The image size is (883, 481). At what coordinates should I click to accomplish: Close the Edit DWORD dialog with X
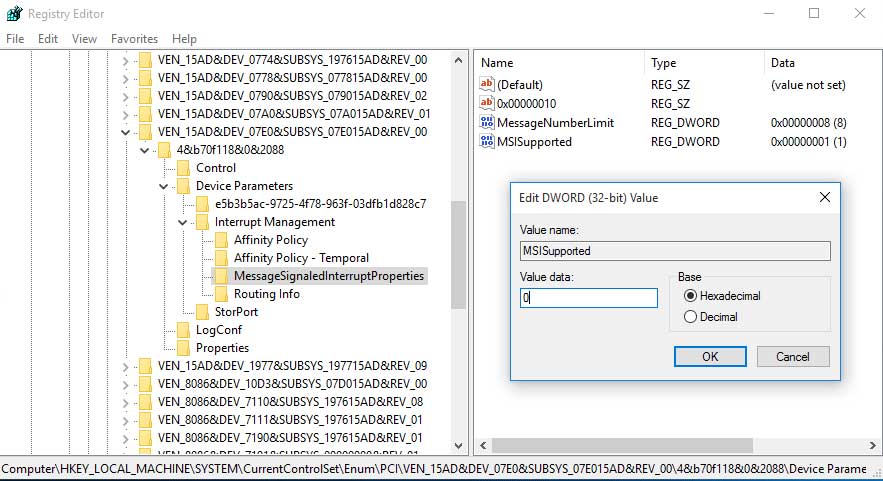[824, 197]
